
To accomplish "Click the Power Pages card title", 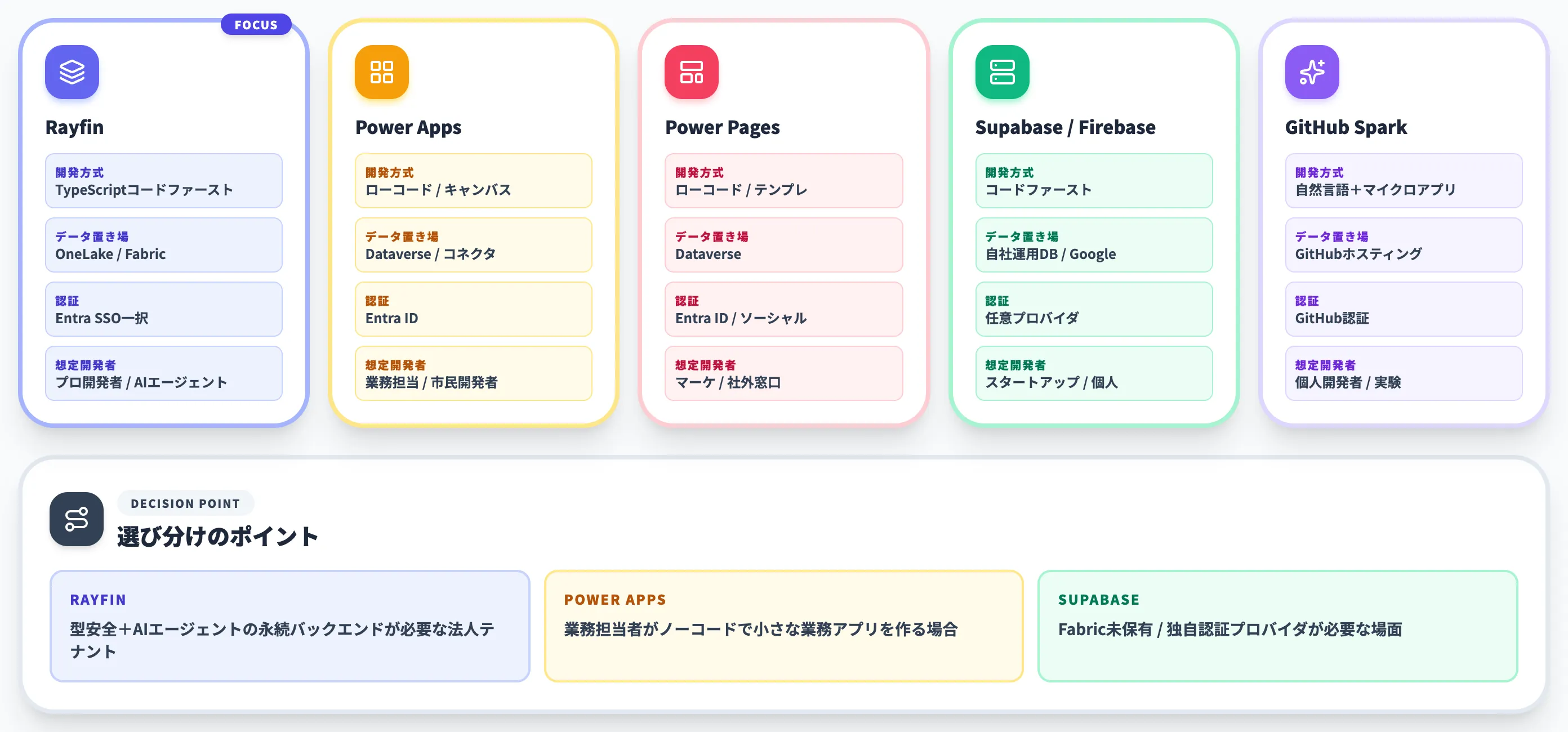I will point(723,127).
